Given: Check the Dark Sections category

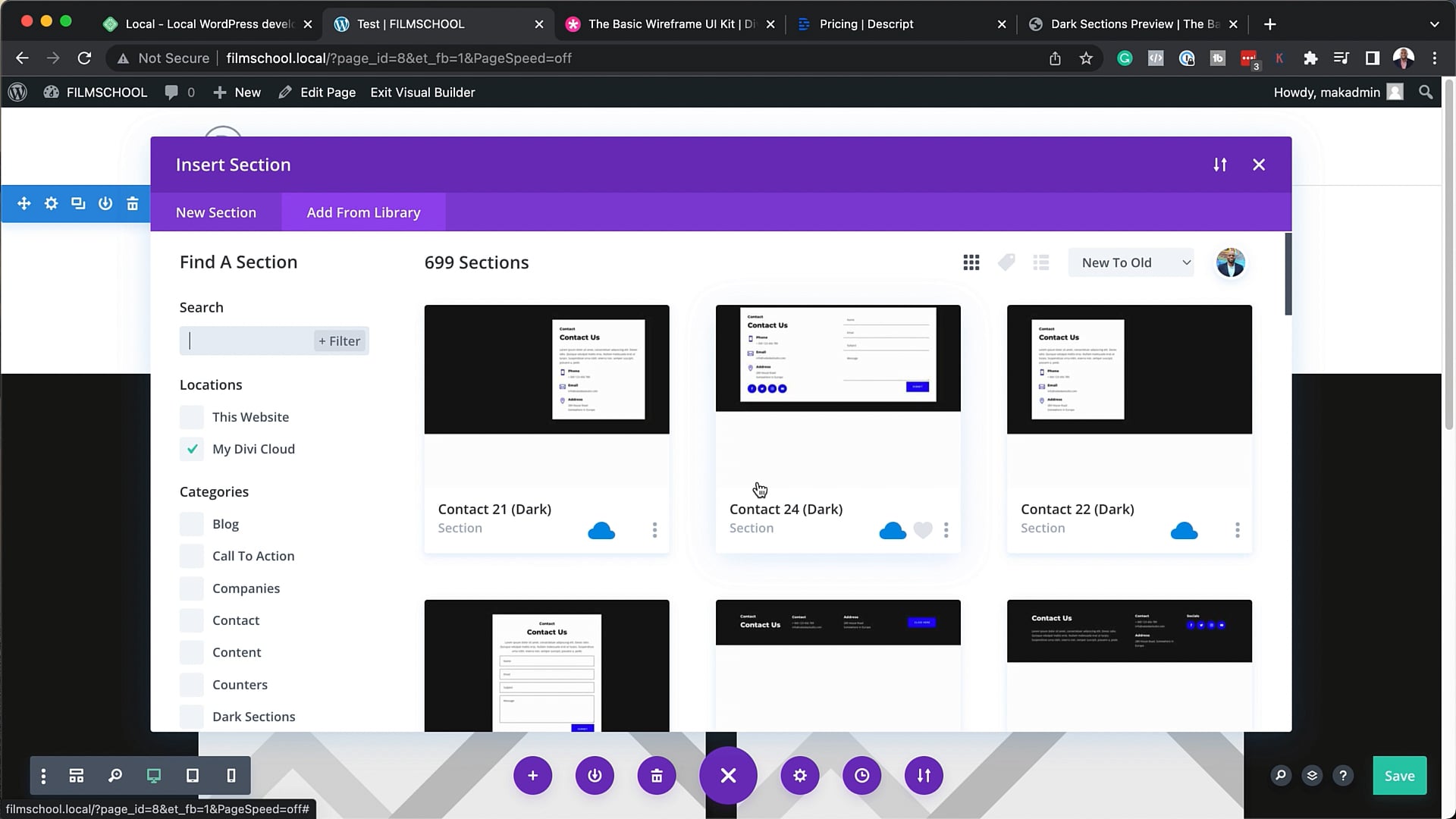Looking at the screenshot, I should 192,717.
